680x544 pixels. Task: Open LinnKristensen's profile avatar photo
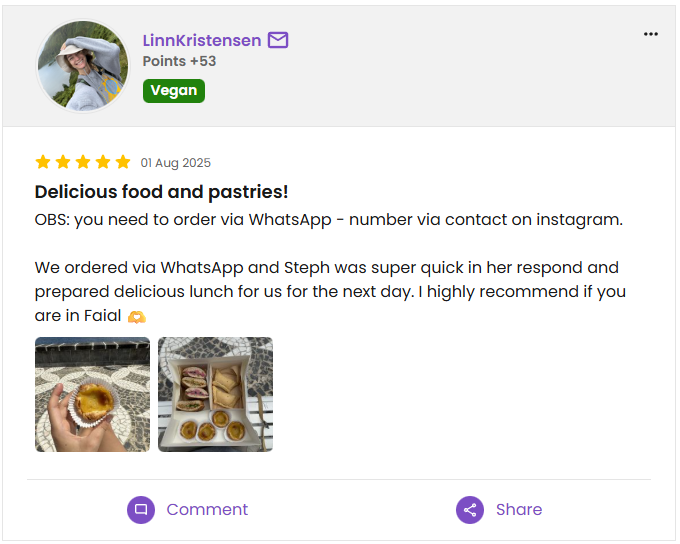83,66
